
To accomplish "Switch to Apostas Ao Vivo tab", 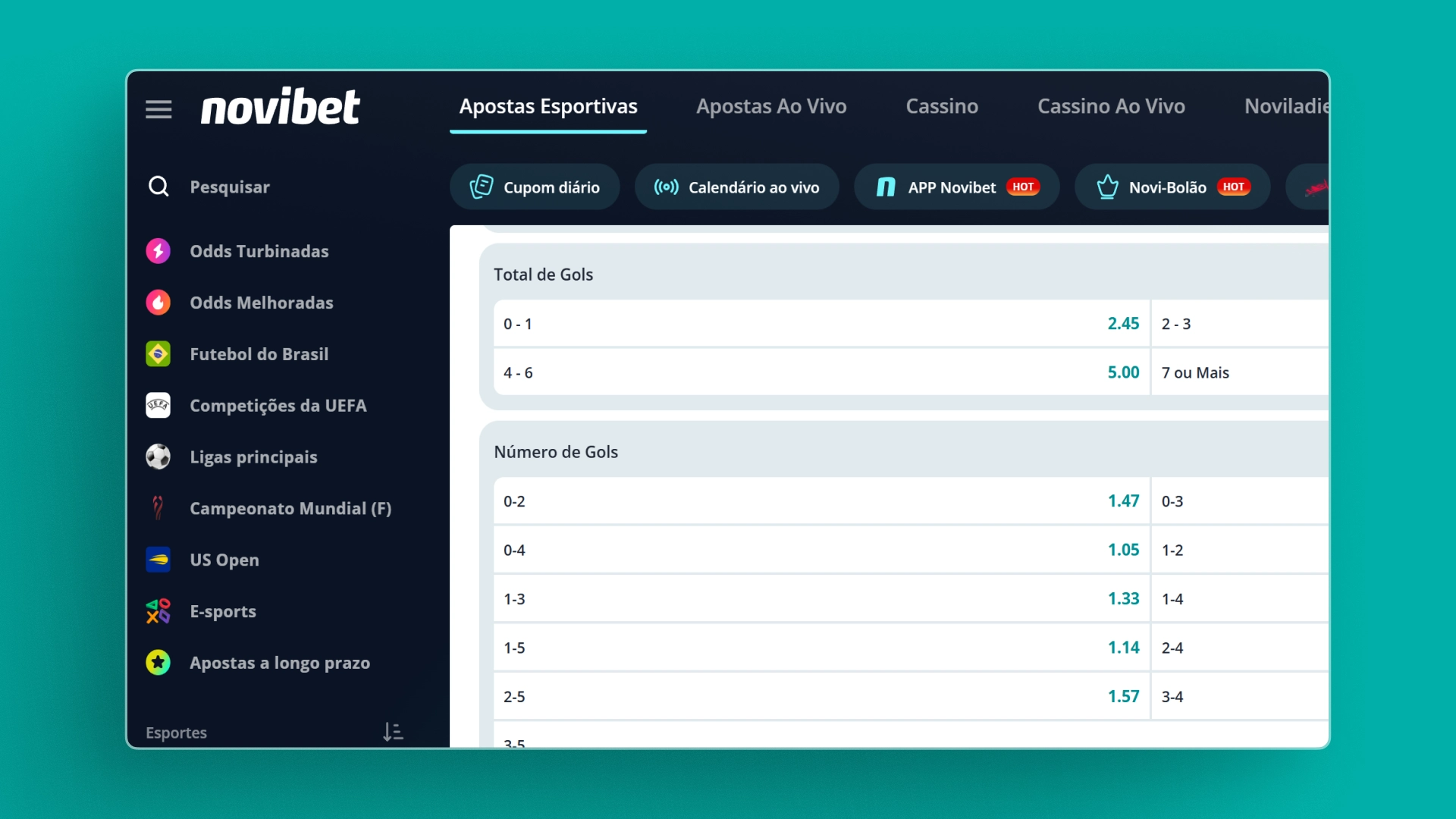I will coord(771,106).
